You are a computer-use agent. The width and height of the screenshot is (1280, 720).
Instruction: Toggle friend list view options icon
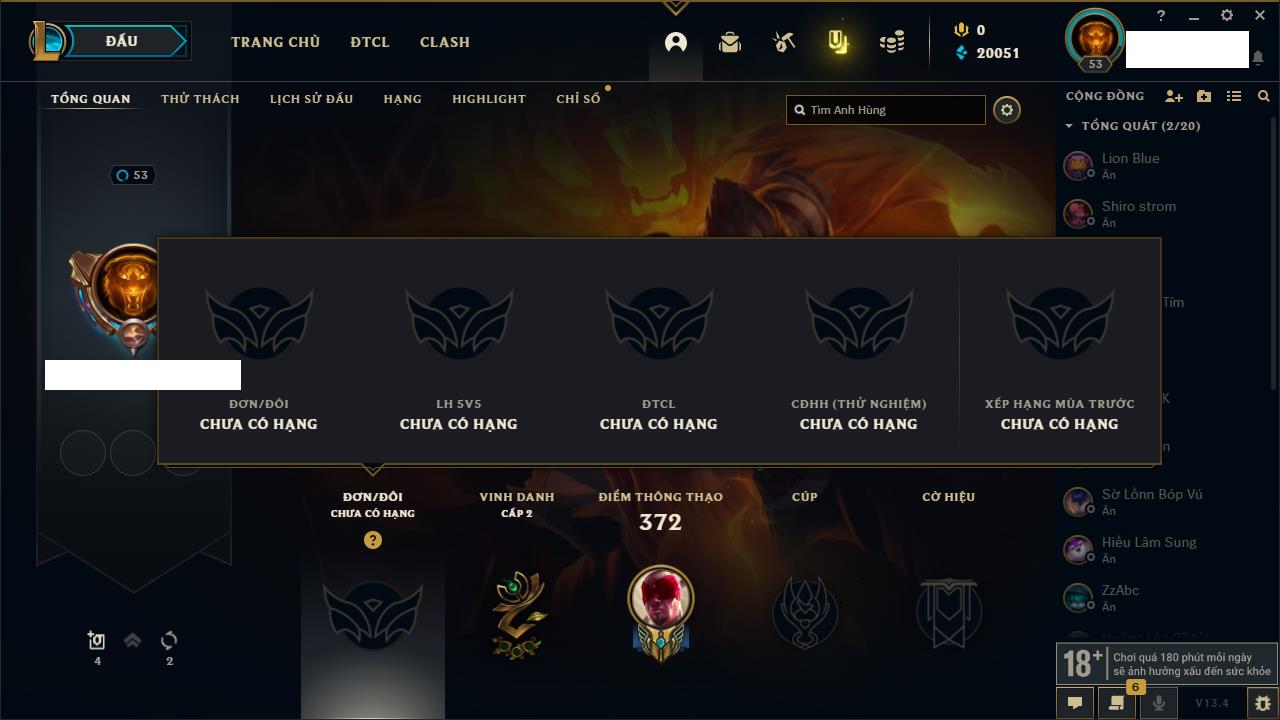tap(1234, 96)
